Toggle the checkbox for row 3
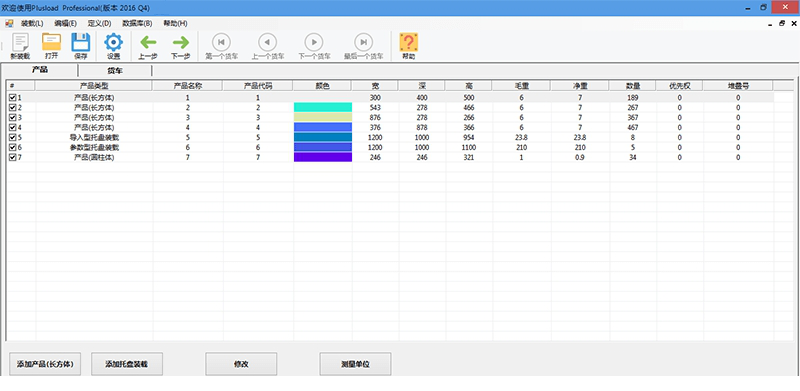Viewport: 800px width, 391px height. pos(12,117)
